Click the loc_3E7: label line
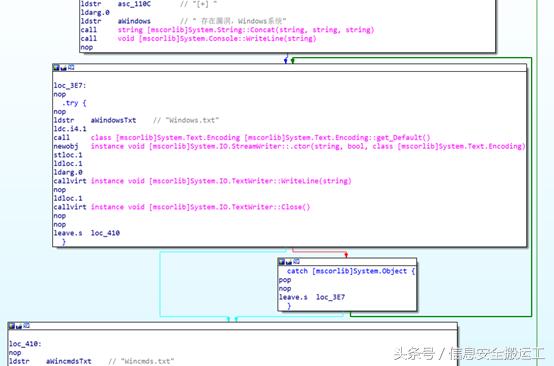Screen dimensions: 554x366 tap(70, 85)
